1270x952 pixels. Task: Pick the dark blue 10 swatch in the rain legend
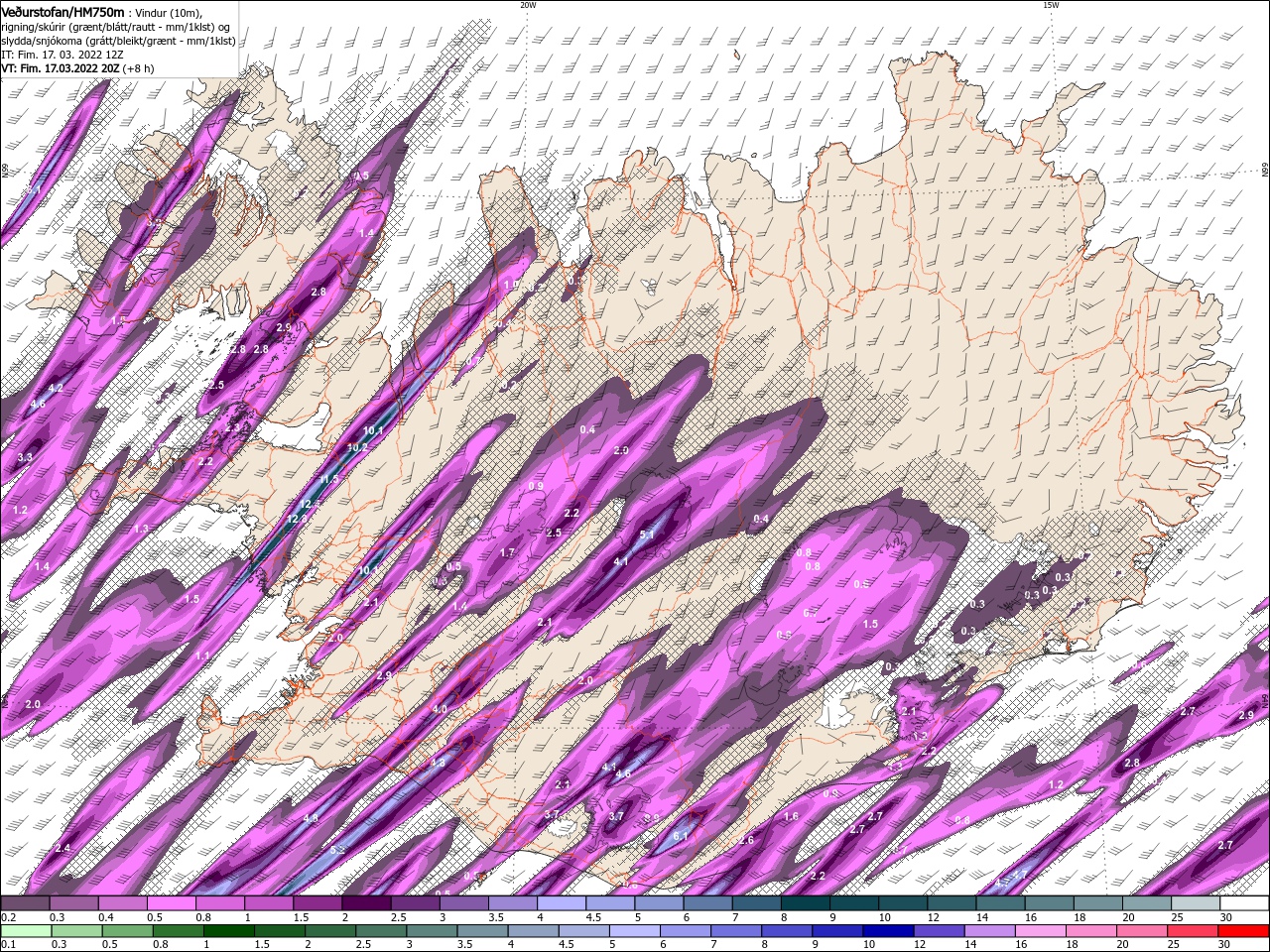pyautogui.click(x=888, y=931)
